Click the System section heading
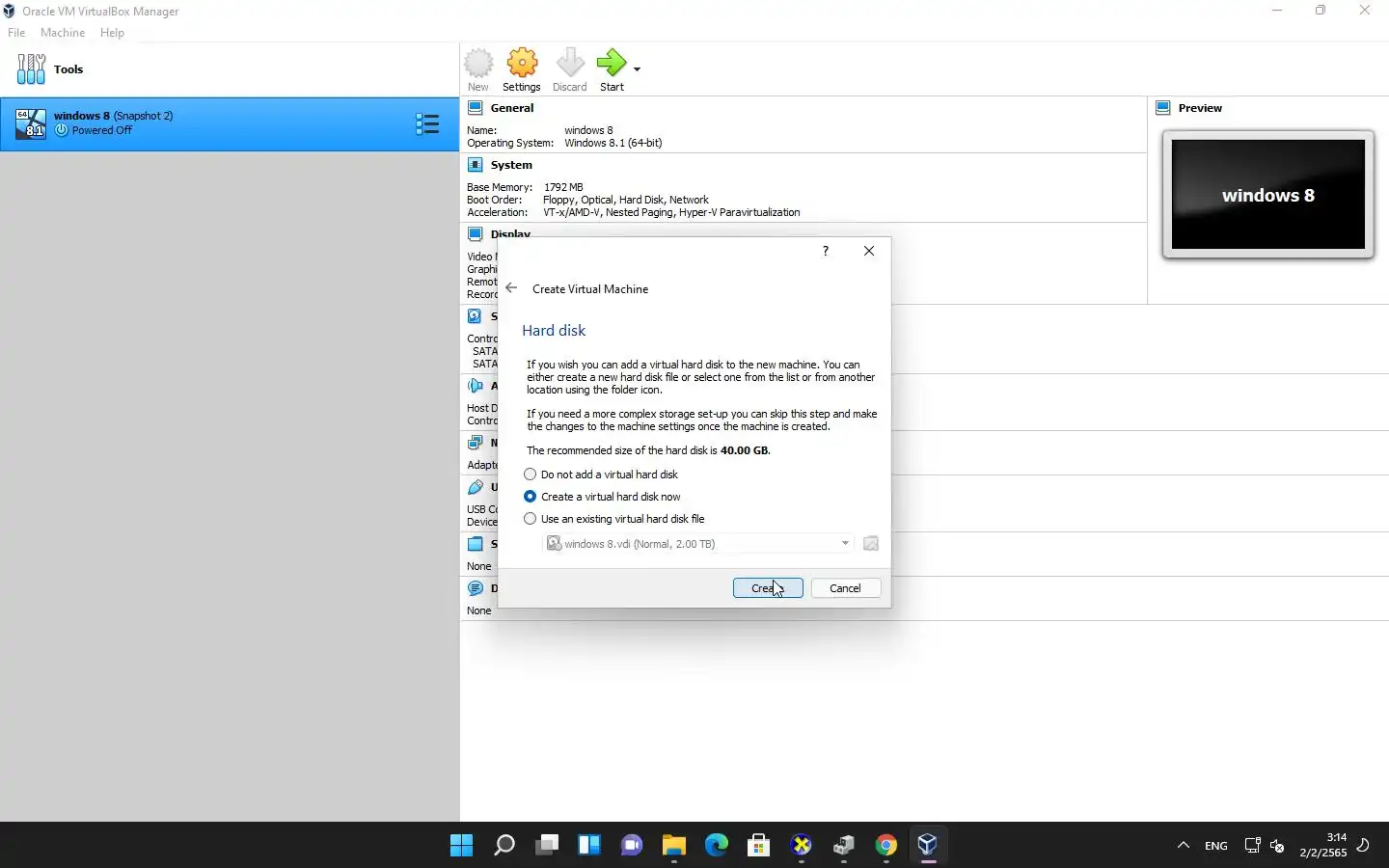The width and height of the screenshot is (1389, 868). pos(511,165)
